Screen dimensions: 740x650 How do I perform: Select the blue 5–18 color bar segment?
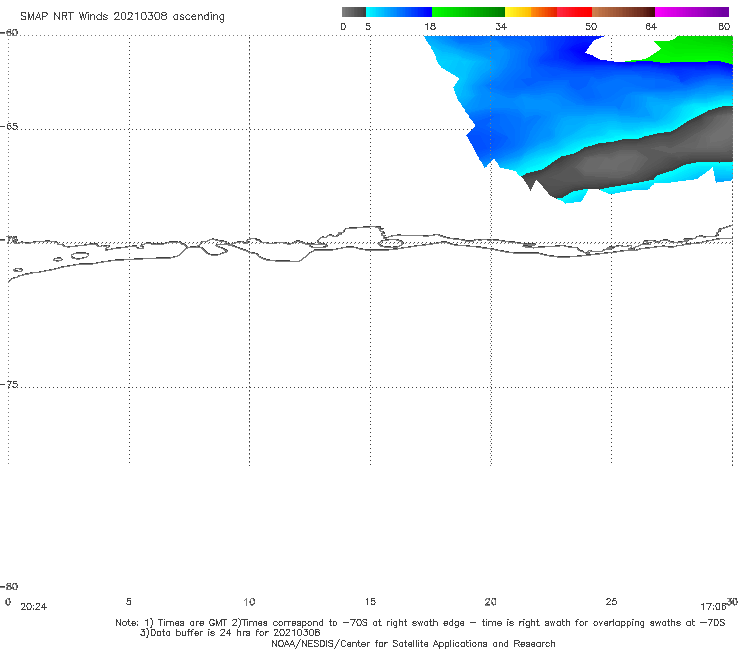pos(399,12)
